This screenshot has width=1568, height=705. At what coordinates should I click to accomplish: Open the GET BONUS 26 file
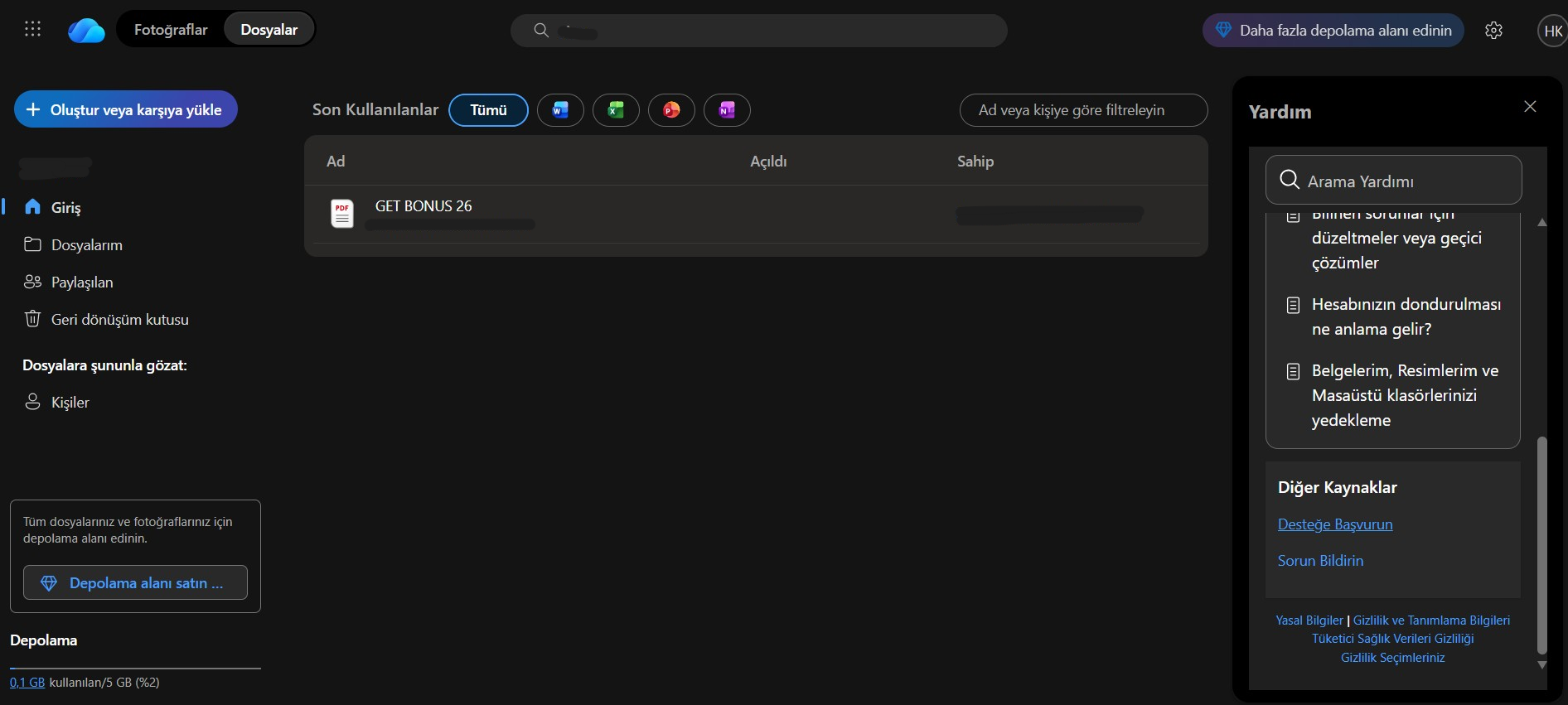(423, 206)
